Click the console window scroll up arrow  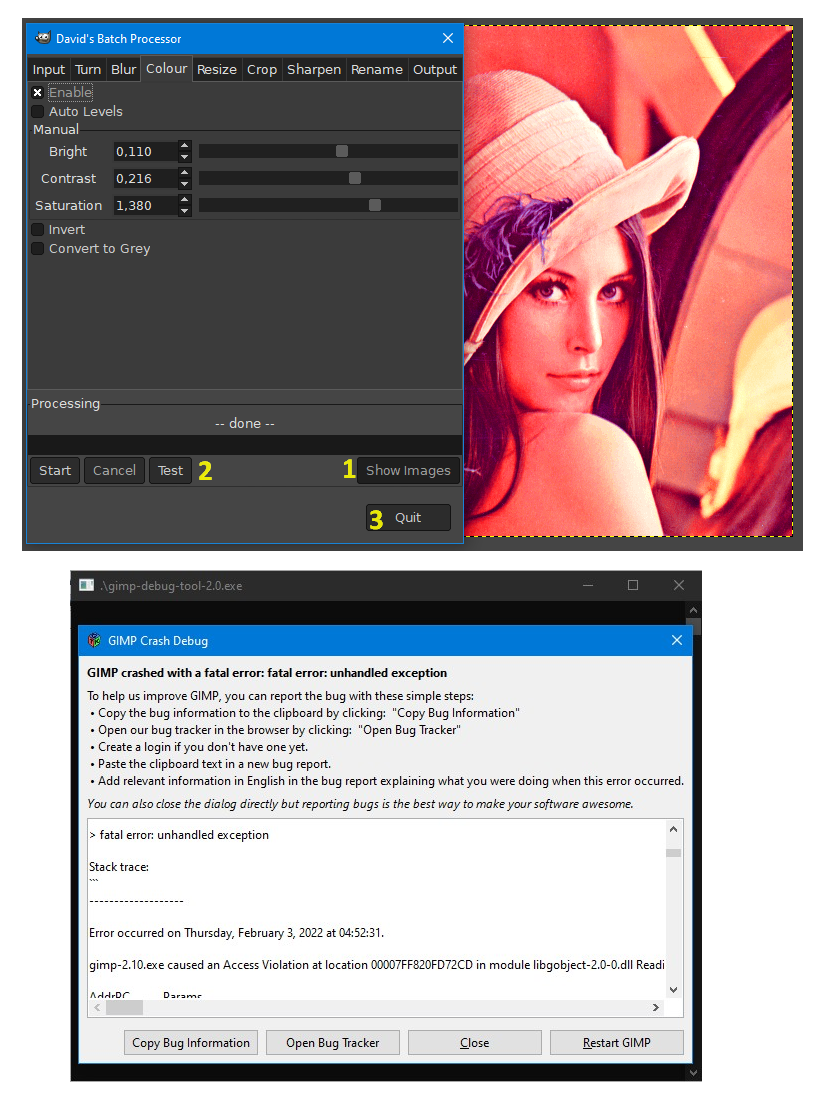[x=693, y=610]
